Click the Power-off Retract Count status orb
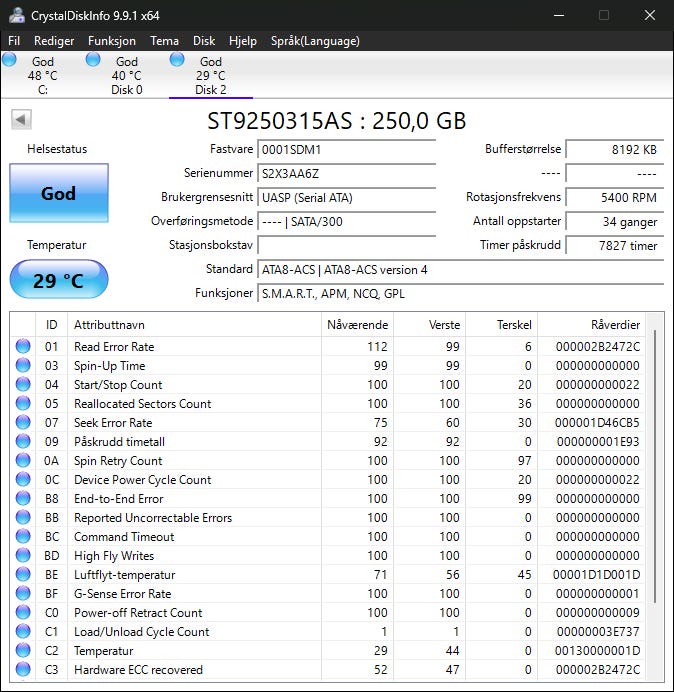The image size is (674, 692). [x=23, y=612]
